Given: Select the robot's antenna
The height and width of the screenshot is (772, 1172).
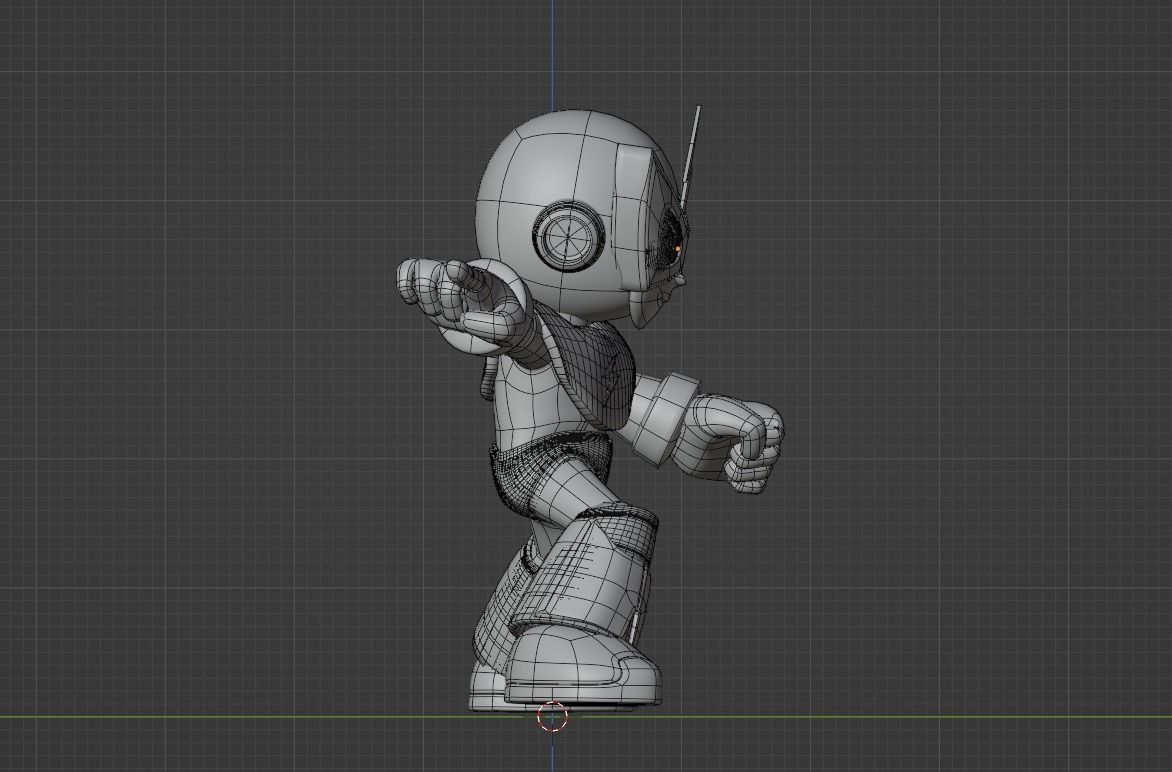Looking at the screenshot, I should (x=689, y=156).
